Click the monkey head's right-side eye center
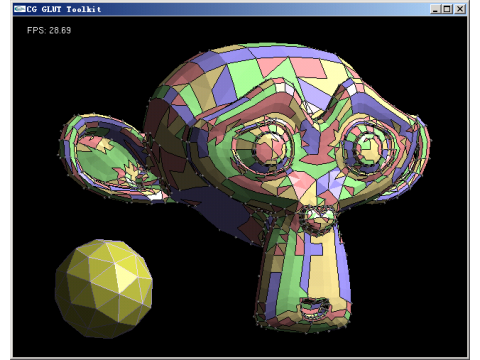The image size is (480, 360). pyautogui.click(x=368, y=148)
